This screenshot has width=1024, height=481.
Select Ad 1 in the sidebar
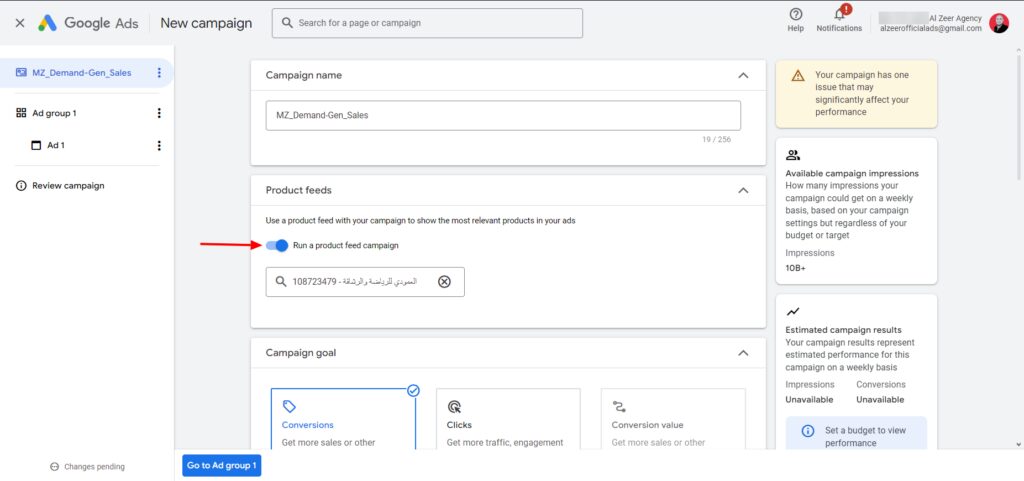pos(56,146)
